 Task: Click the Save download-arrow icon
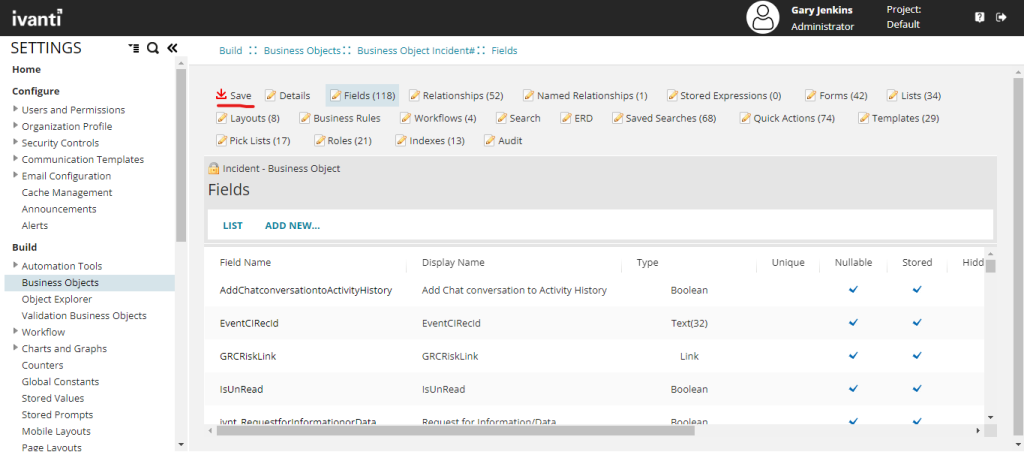pos(221,95)
